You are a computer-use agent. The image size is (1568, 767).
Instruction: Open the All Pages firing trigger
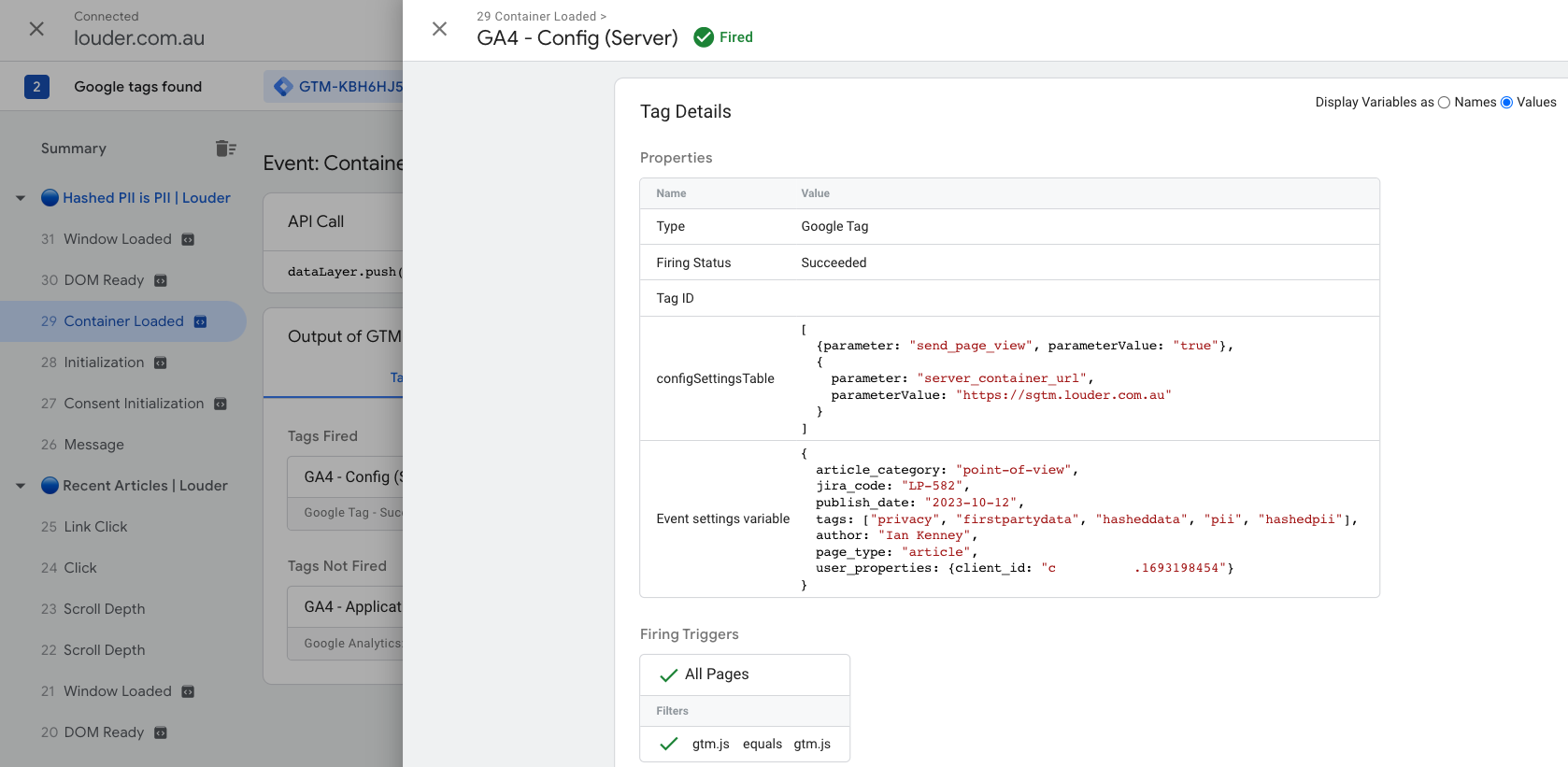(745, 675)
